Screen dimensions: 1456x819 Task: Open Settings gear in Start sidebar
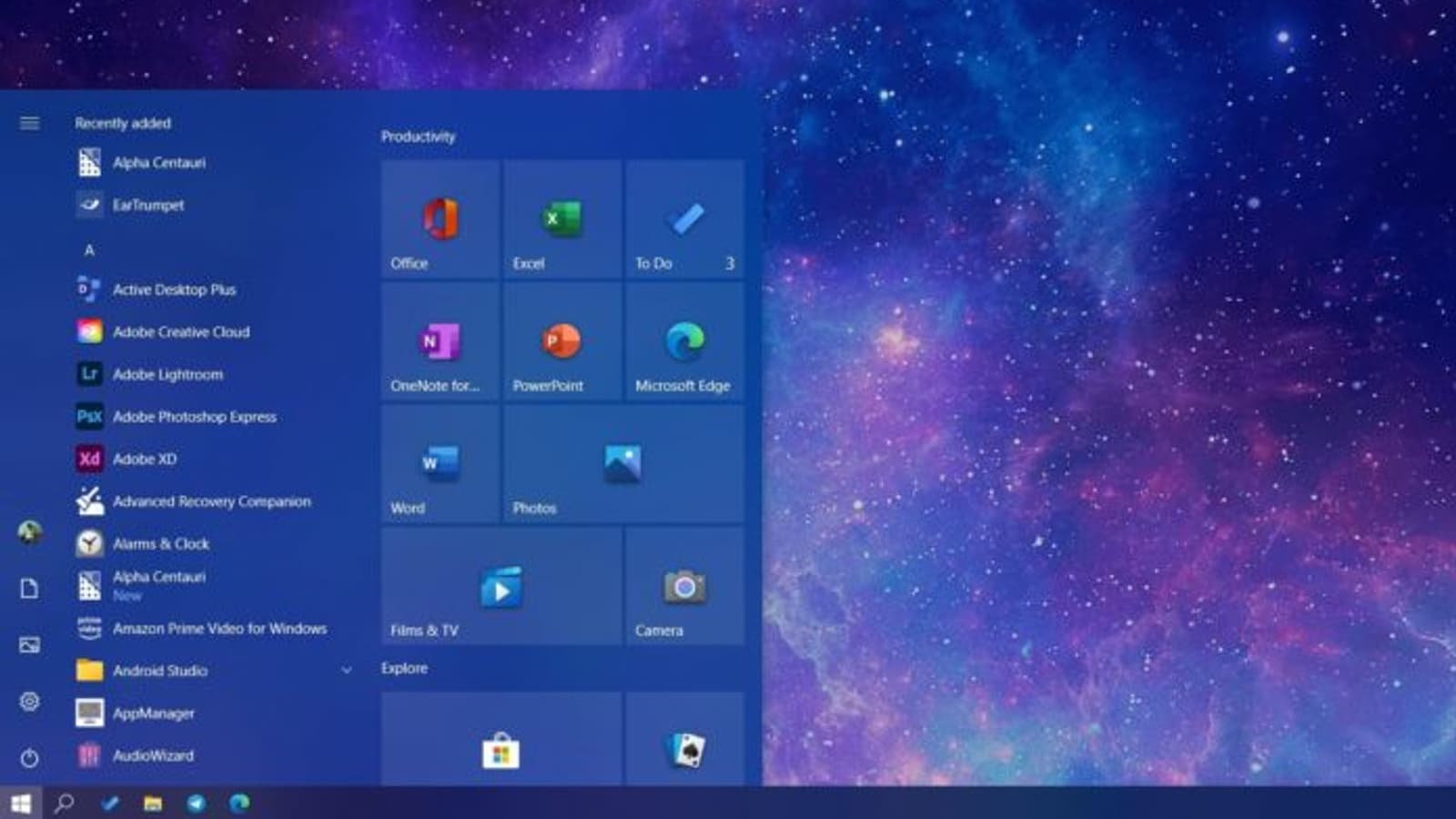(x=29, y=702)
